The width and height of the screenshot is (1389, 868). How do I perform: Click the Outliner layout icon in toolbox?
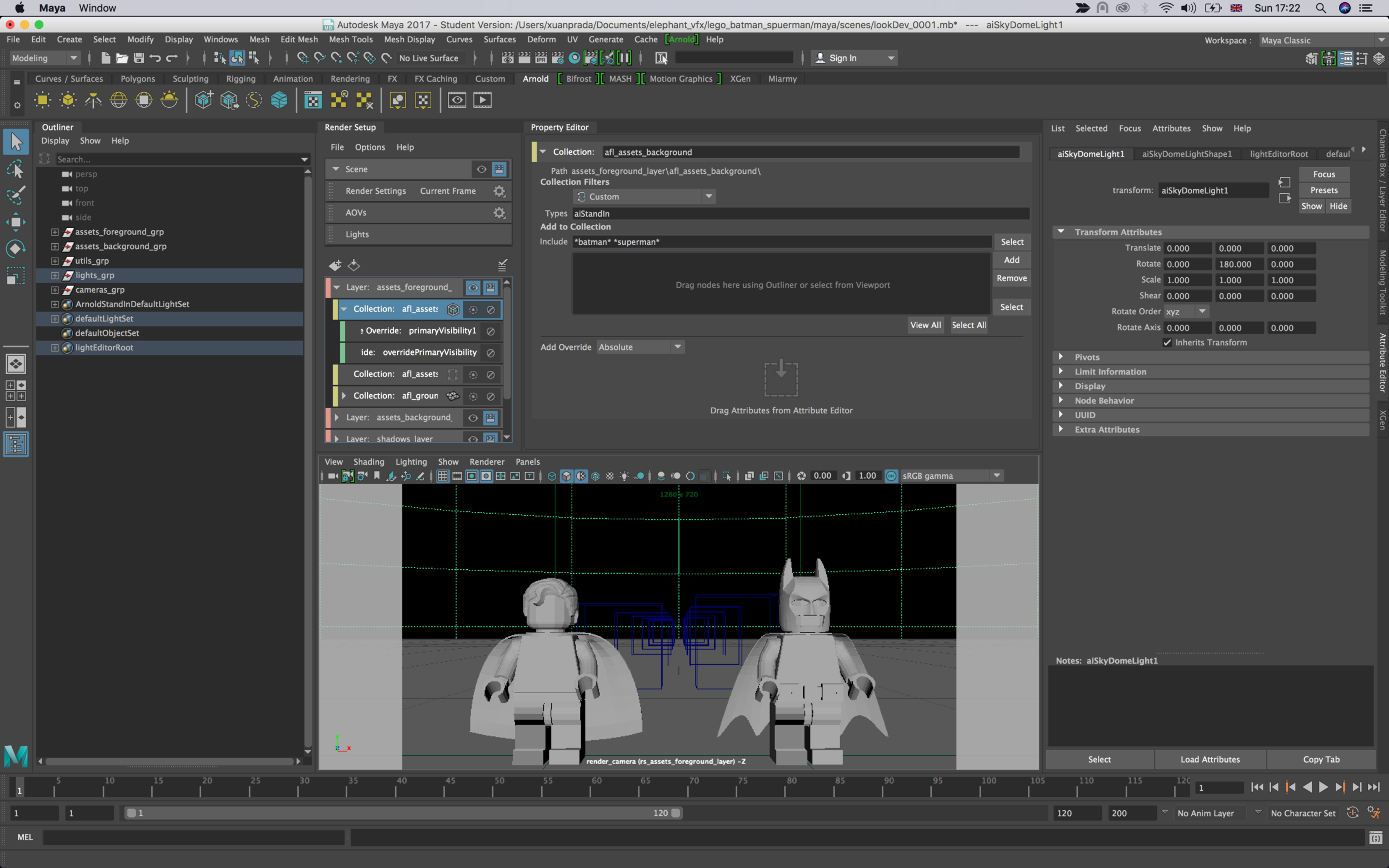click(x=16, y=444)
